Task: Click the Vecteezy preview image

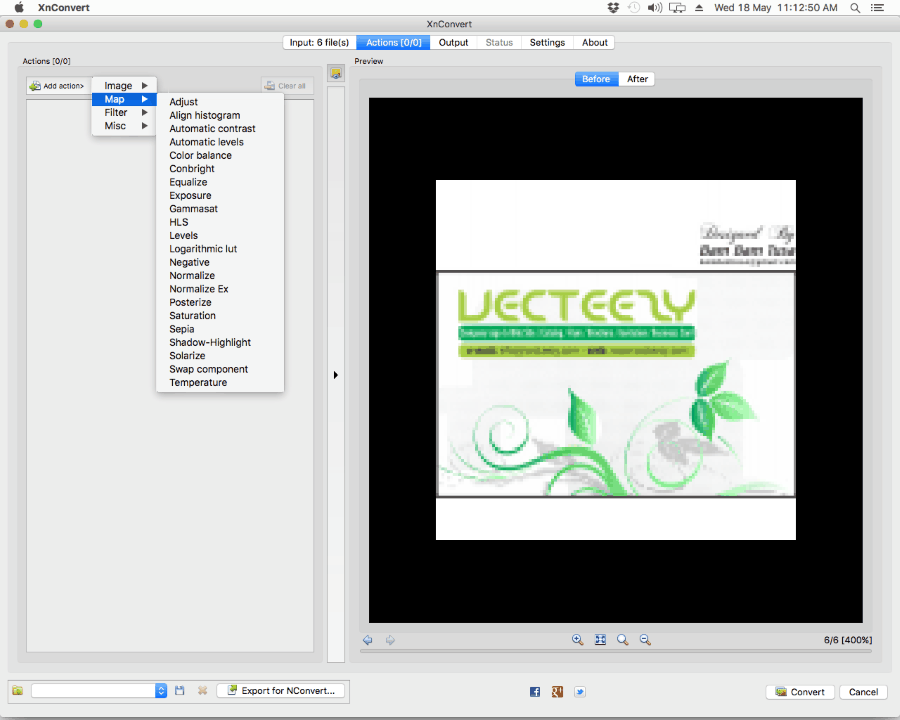Action: 616,360
